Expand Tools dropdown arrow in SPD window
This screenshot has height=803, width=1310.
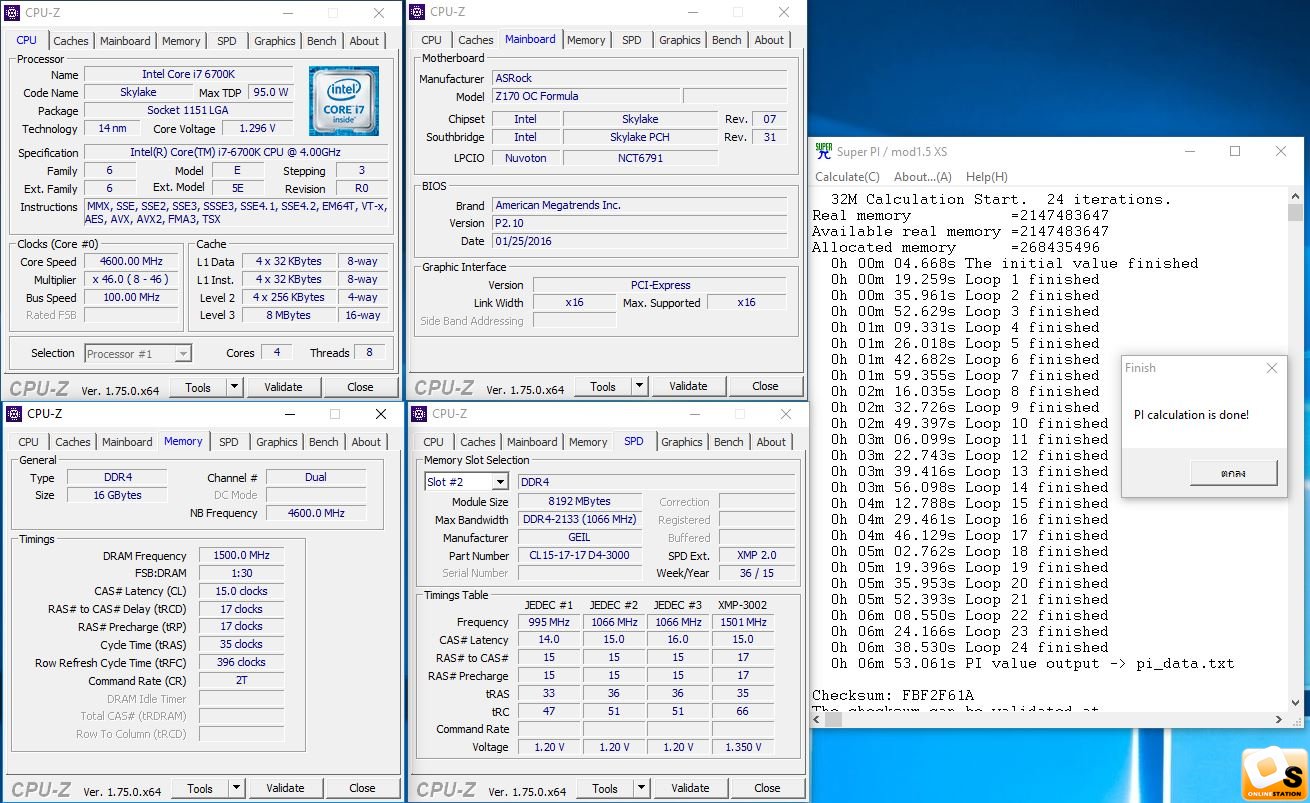coord(641,788)
